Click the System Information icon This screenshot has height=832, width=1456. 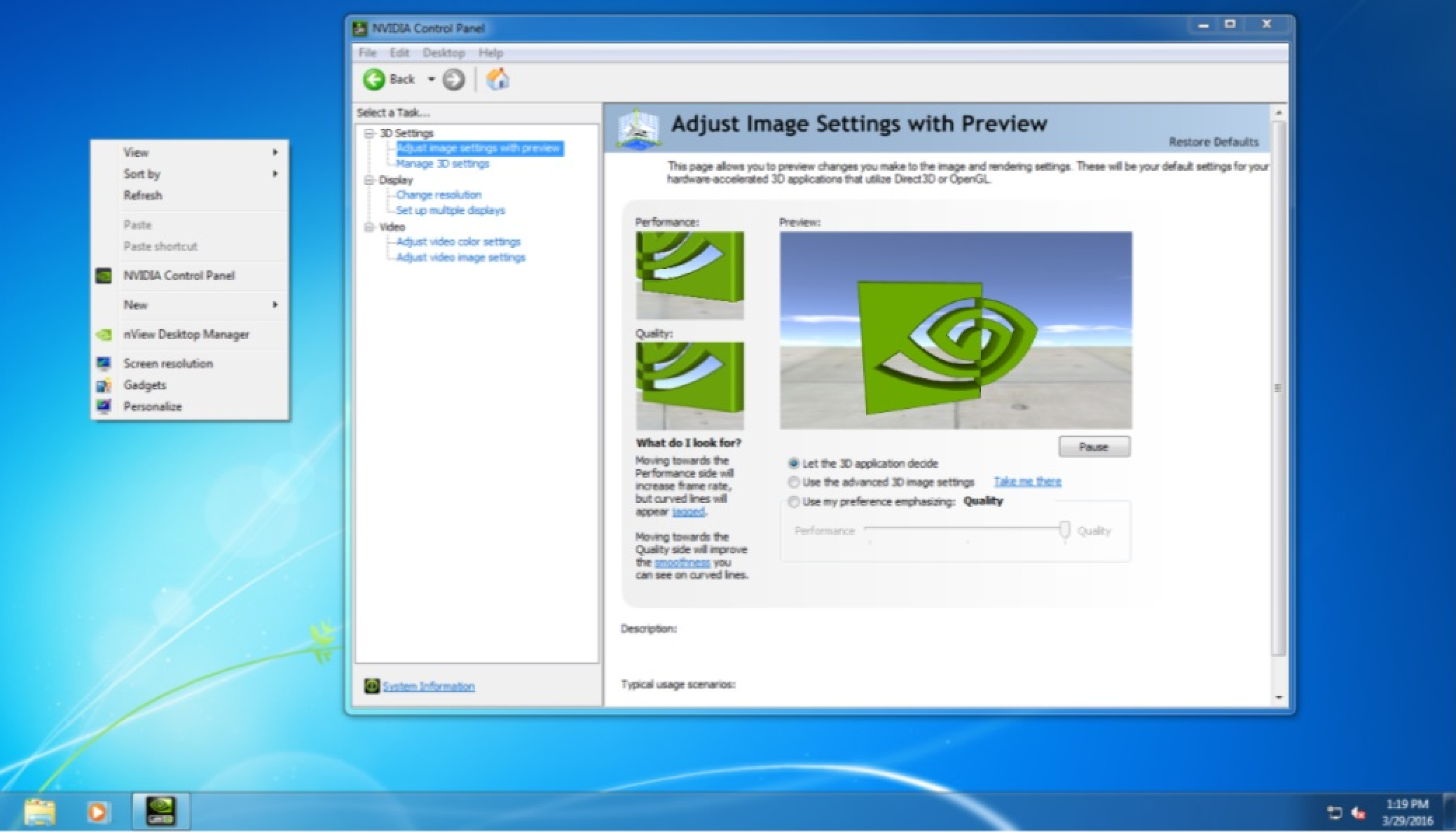371,686
